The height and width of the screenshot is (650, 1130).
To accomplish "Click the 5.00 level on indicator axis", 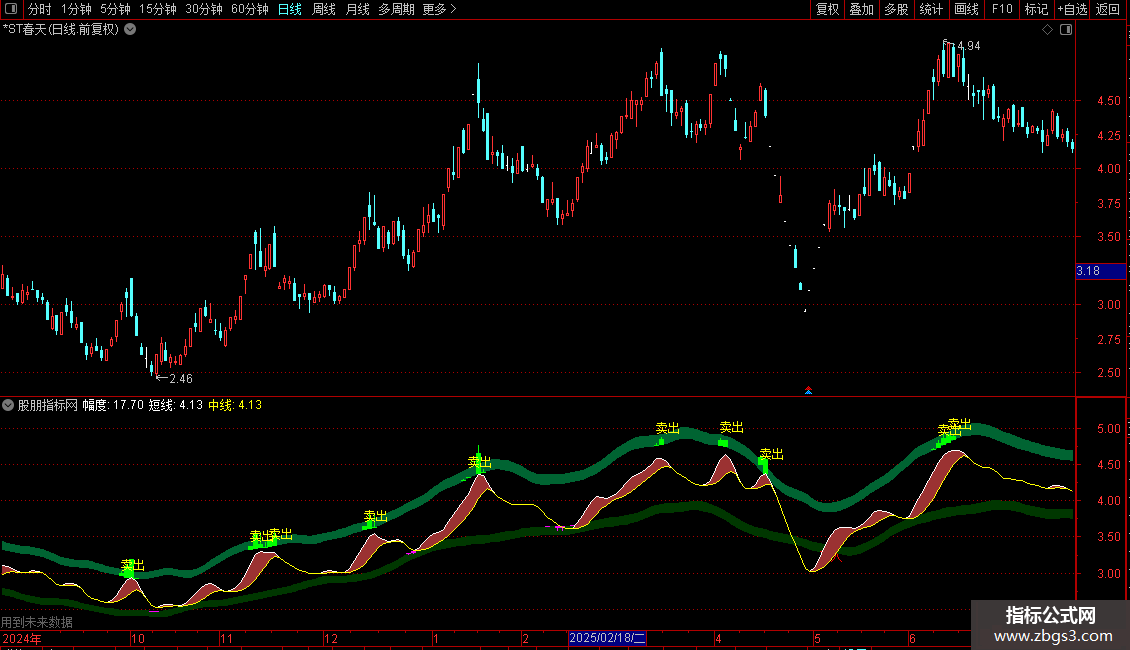I will tap(1109, 429).
